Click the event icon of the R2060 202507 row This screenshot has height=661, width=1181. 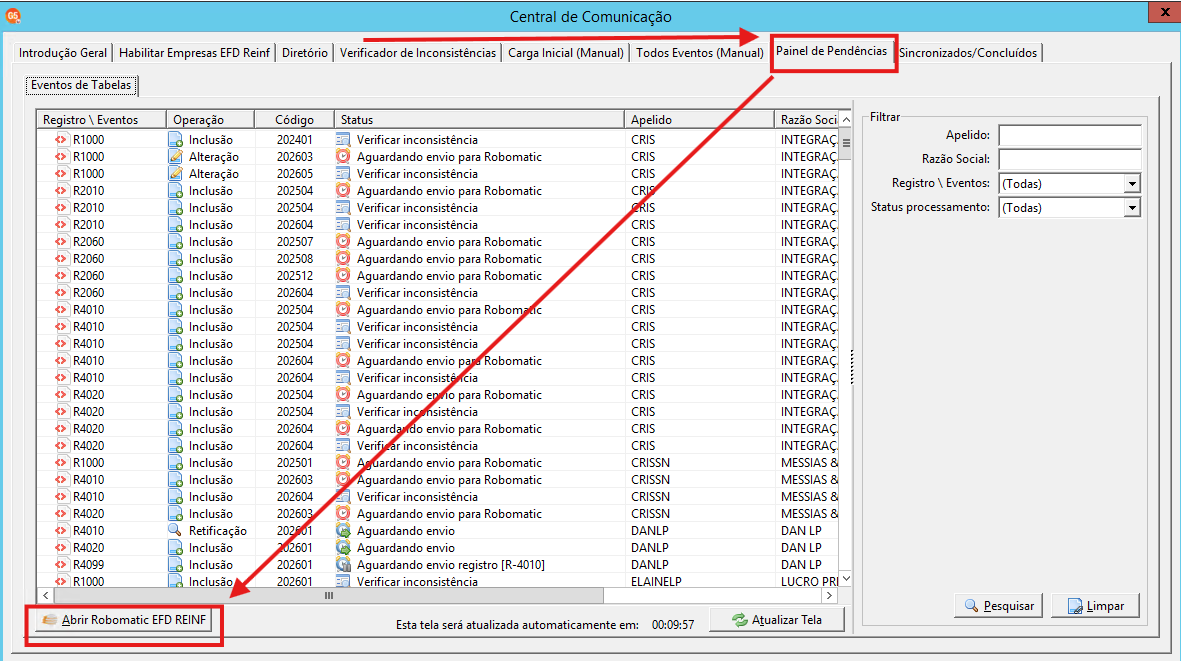(x=60, y=242)
